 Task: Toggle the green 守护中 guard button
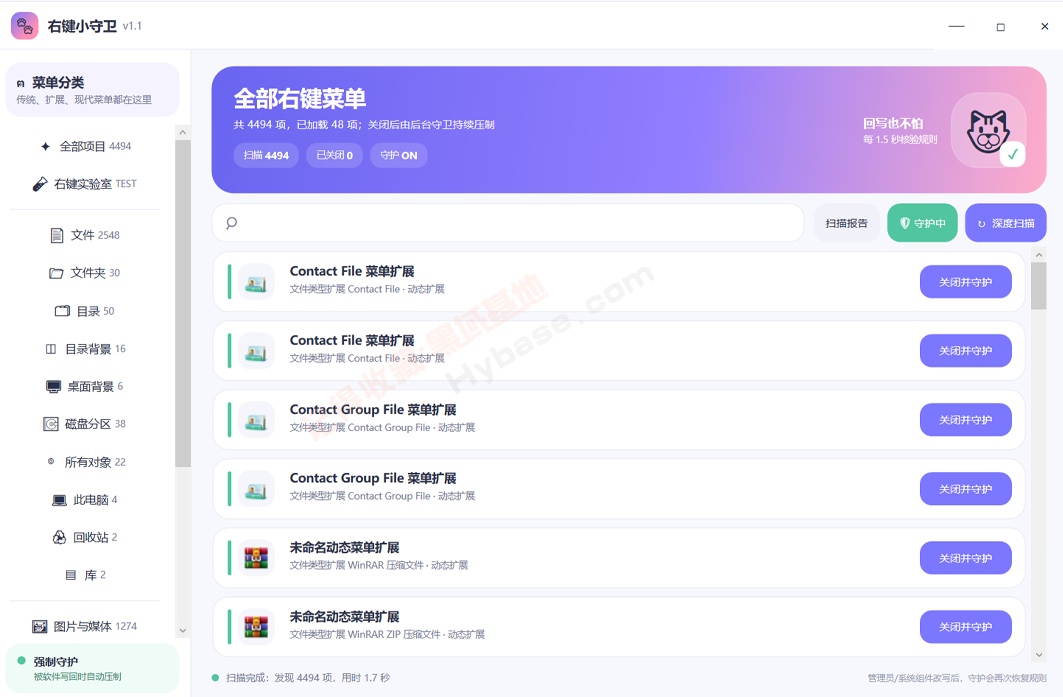pos(922,223)
